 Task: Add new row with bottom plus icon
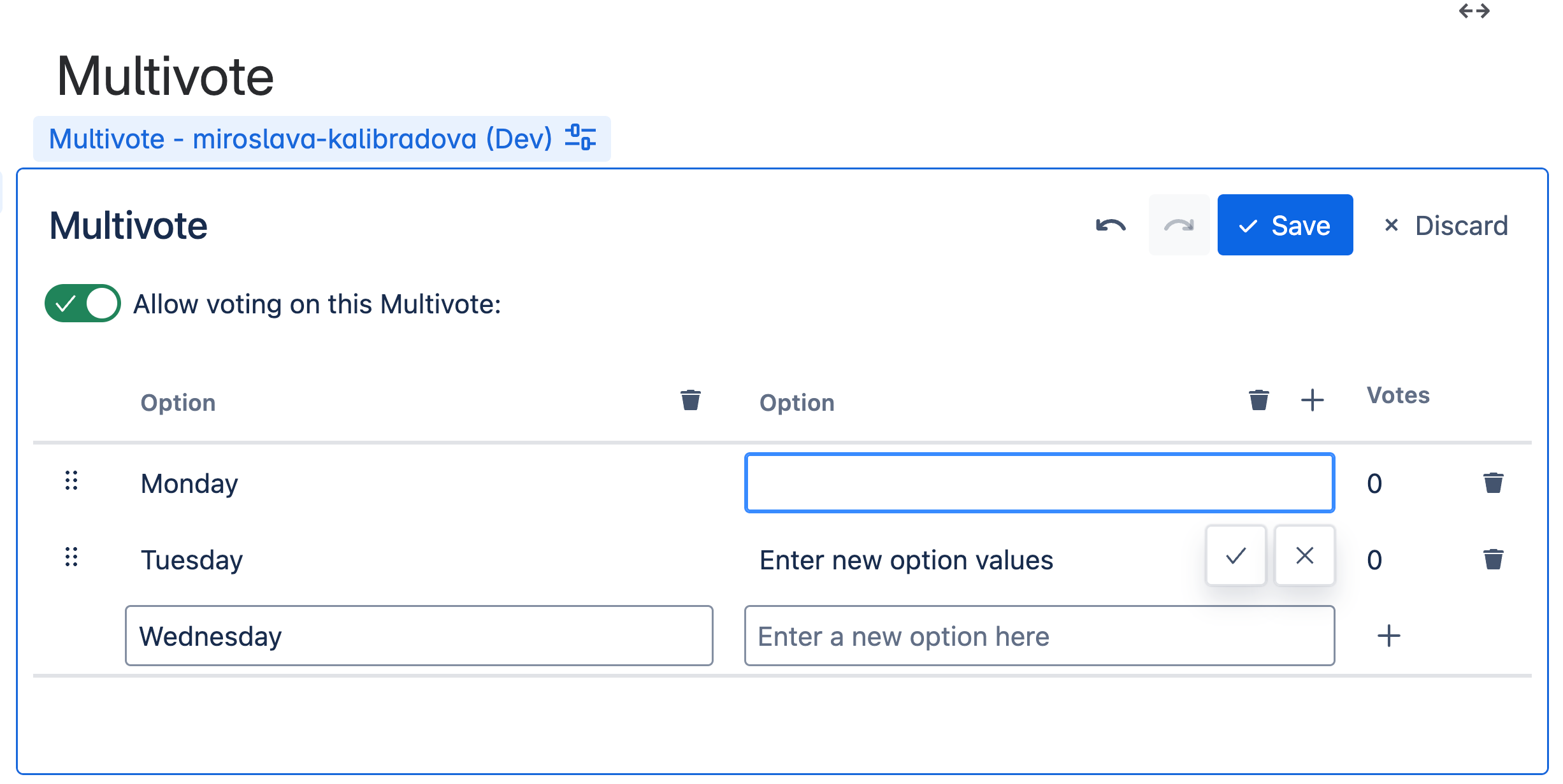coord(1388,636)
